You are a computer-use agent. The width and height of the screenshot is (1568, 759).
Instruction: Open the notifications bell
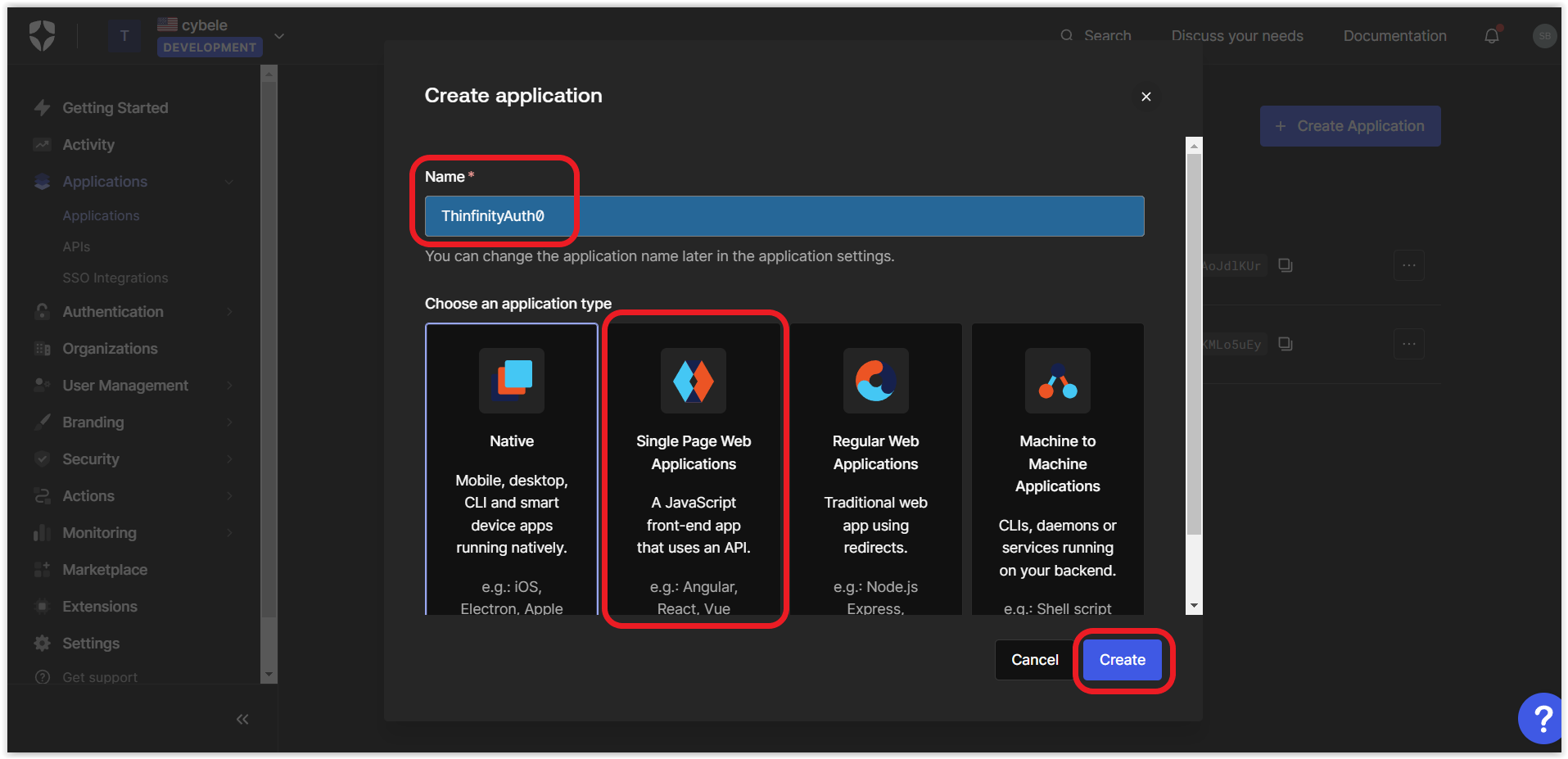point(1491,36)
